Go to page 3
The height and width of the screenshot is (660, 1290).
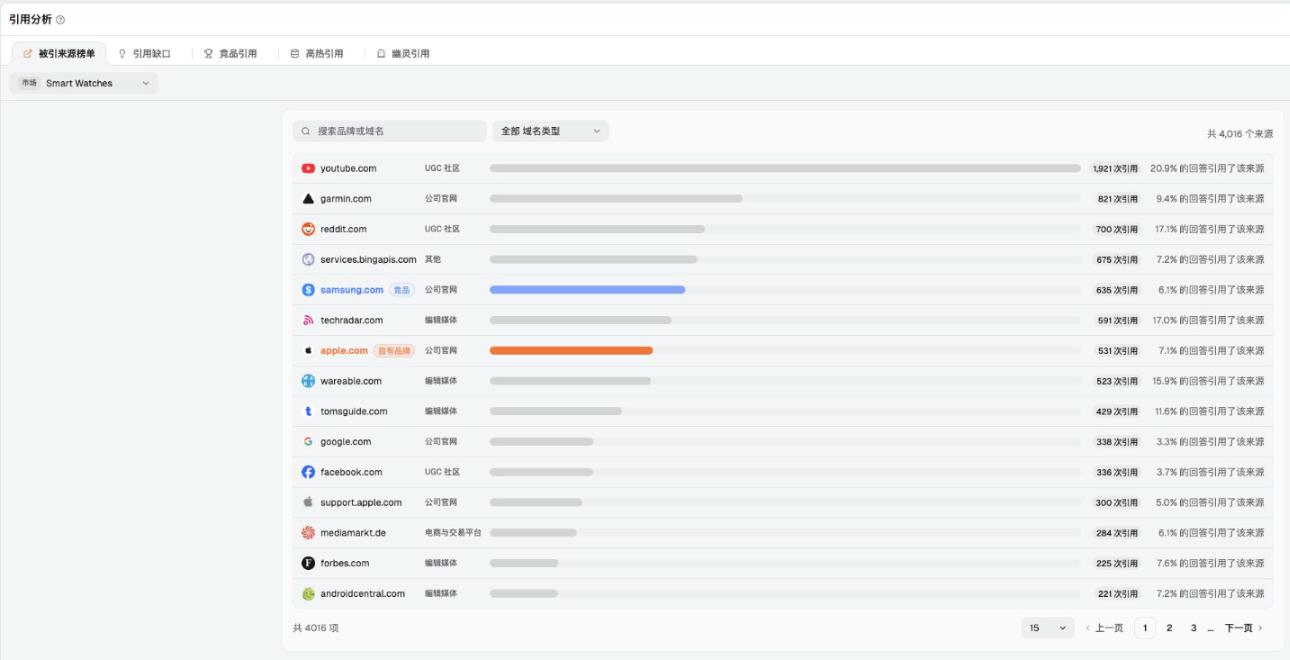[x=1193, y=628]
